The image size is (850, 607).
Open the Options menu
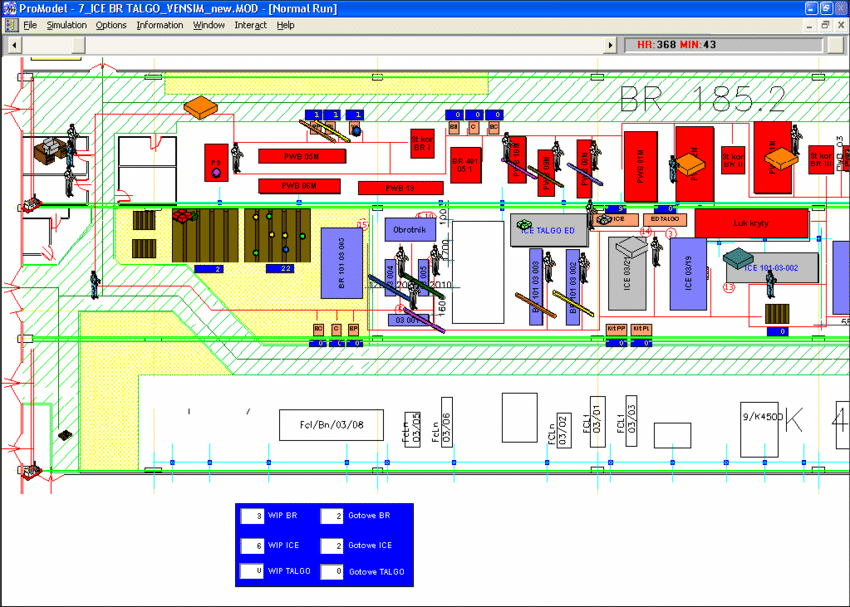click(x=111, y=25)
